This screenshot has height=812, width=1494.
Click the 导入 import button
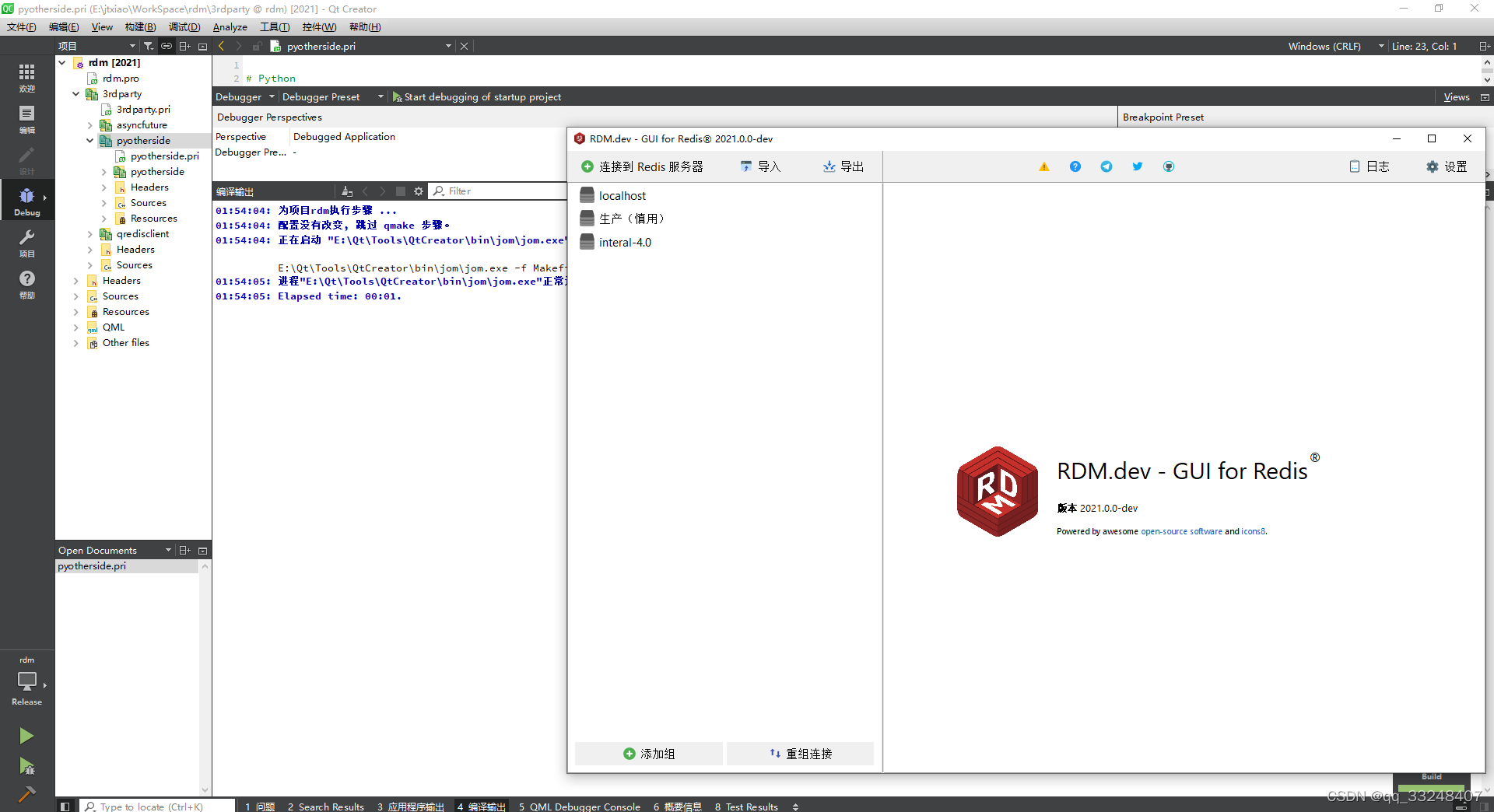click(760, 166)
